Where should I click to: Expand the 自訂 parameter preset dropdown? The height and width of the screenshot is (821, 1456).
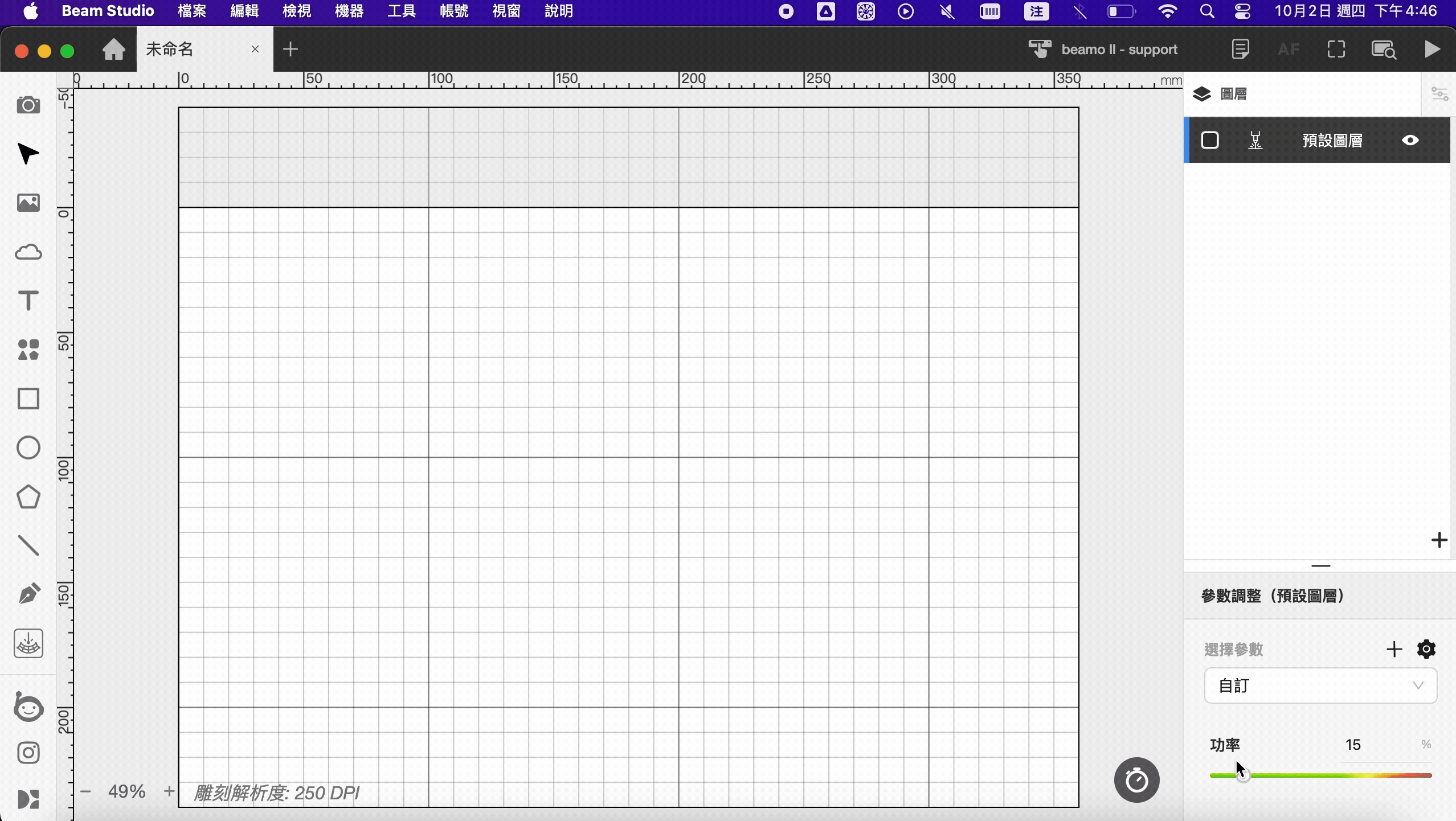1320,685
